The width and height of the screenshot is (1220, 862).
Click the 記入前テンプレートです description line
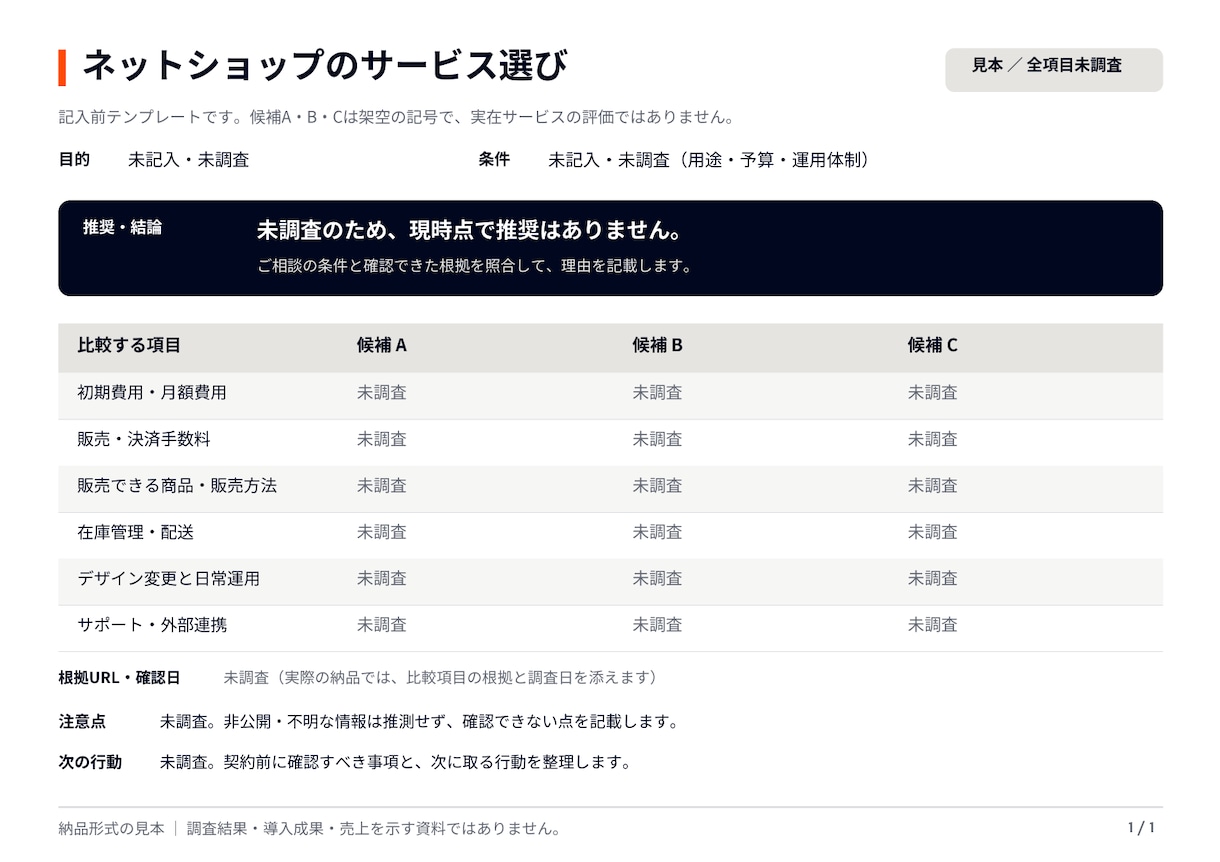pos(397,117)
